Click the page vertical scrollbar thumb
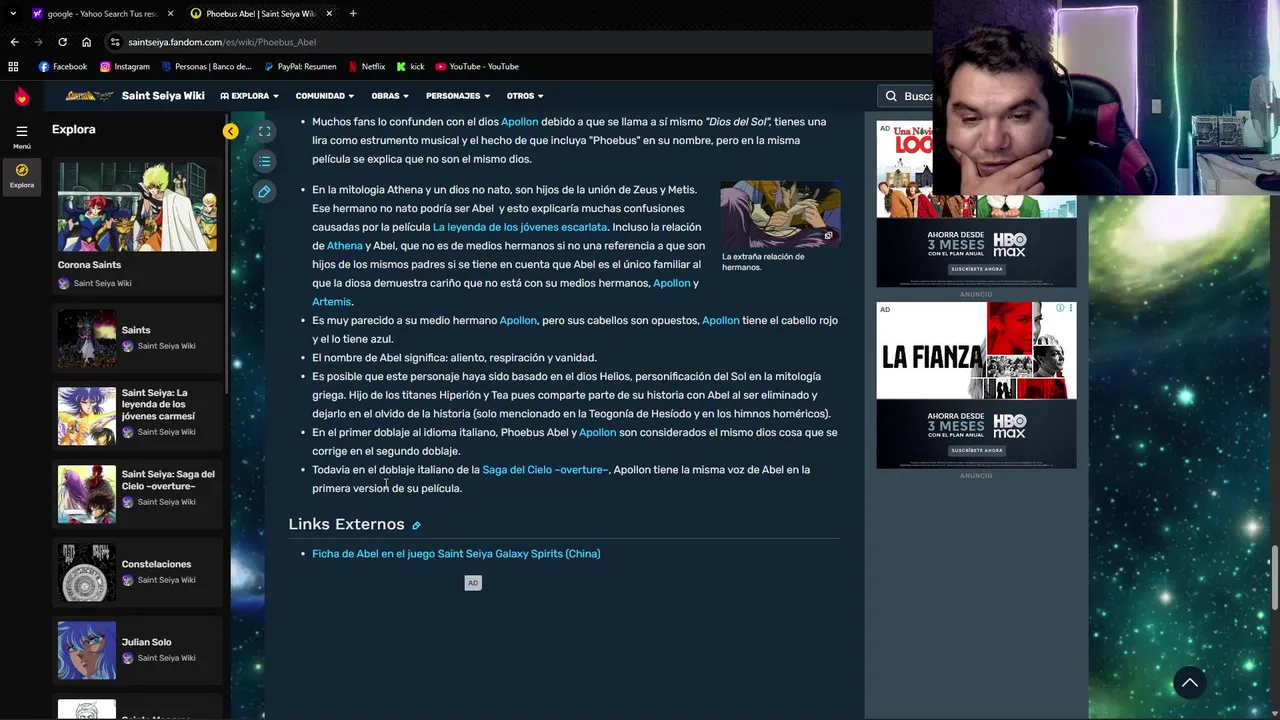Viewport: 1280px width, 720px height. tap(1275, 577)
